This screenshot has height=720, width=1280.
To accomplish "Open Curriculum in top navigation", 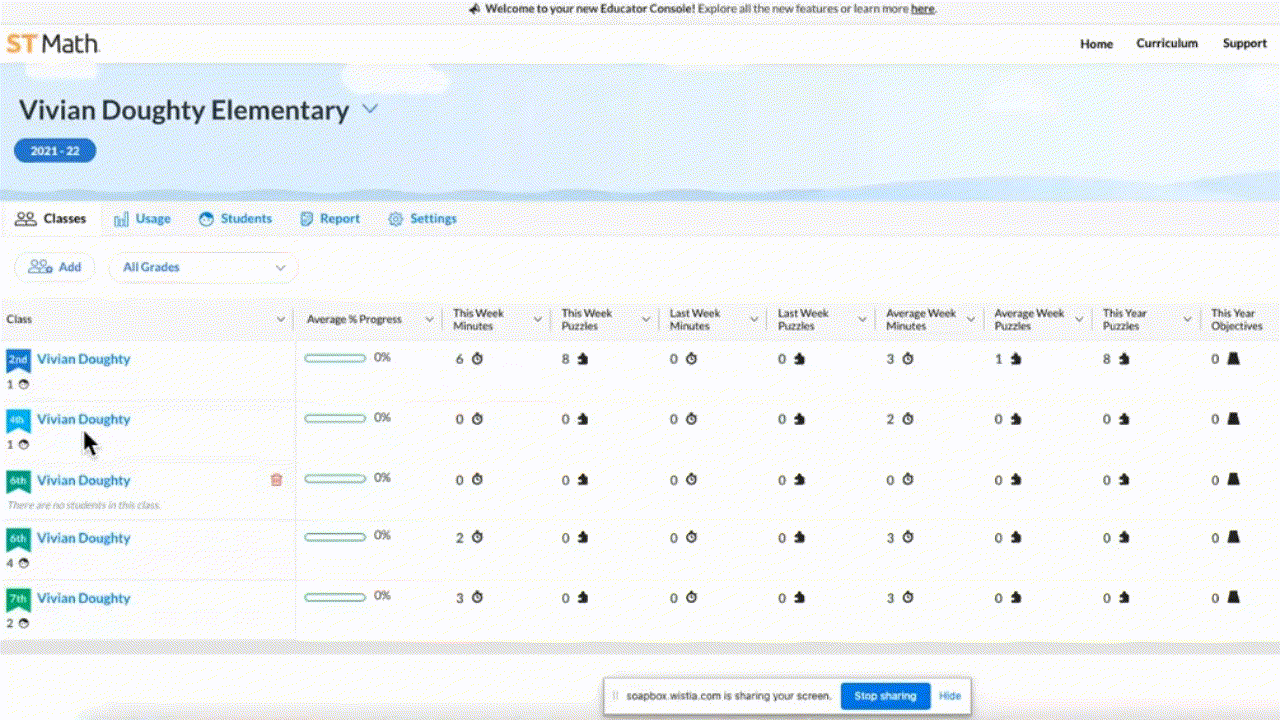I will click(1167, 44).
